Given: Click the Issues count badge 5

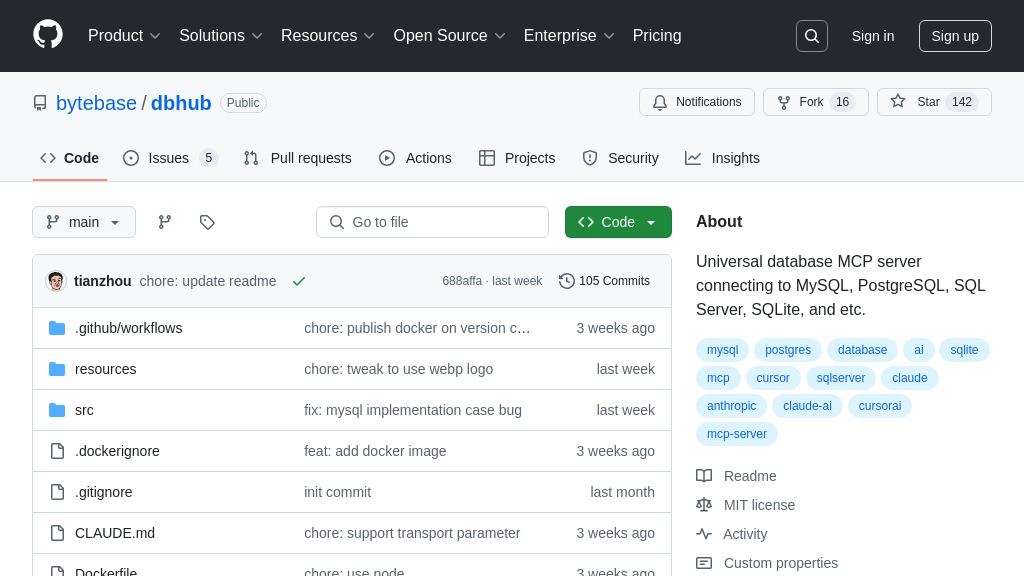Looking at the screenshot, I should 208,158.
